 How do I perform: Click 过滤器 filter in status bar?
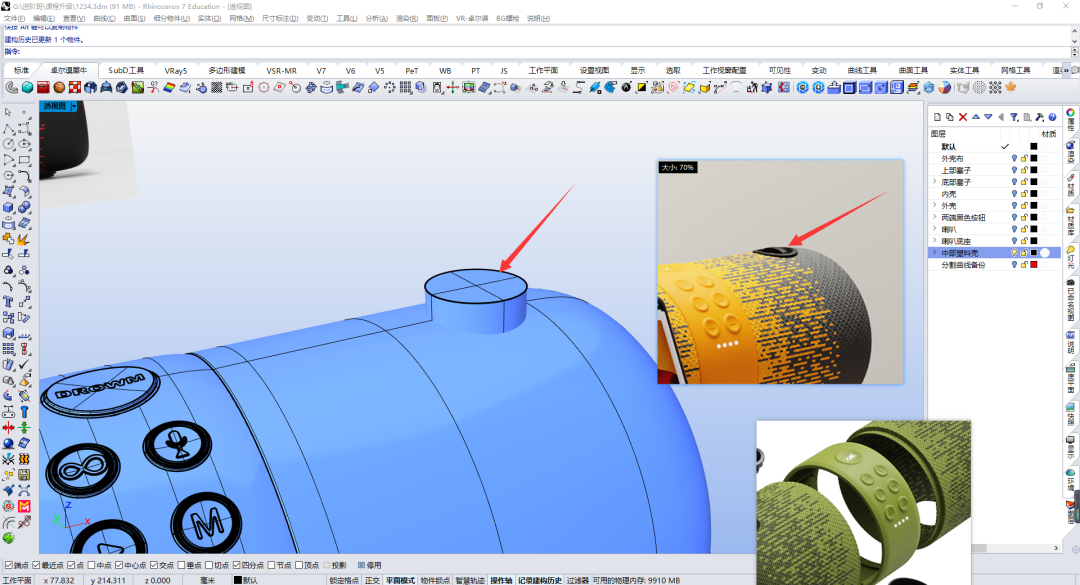click(x=577, y=580)
